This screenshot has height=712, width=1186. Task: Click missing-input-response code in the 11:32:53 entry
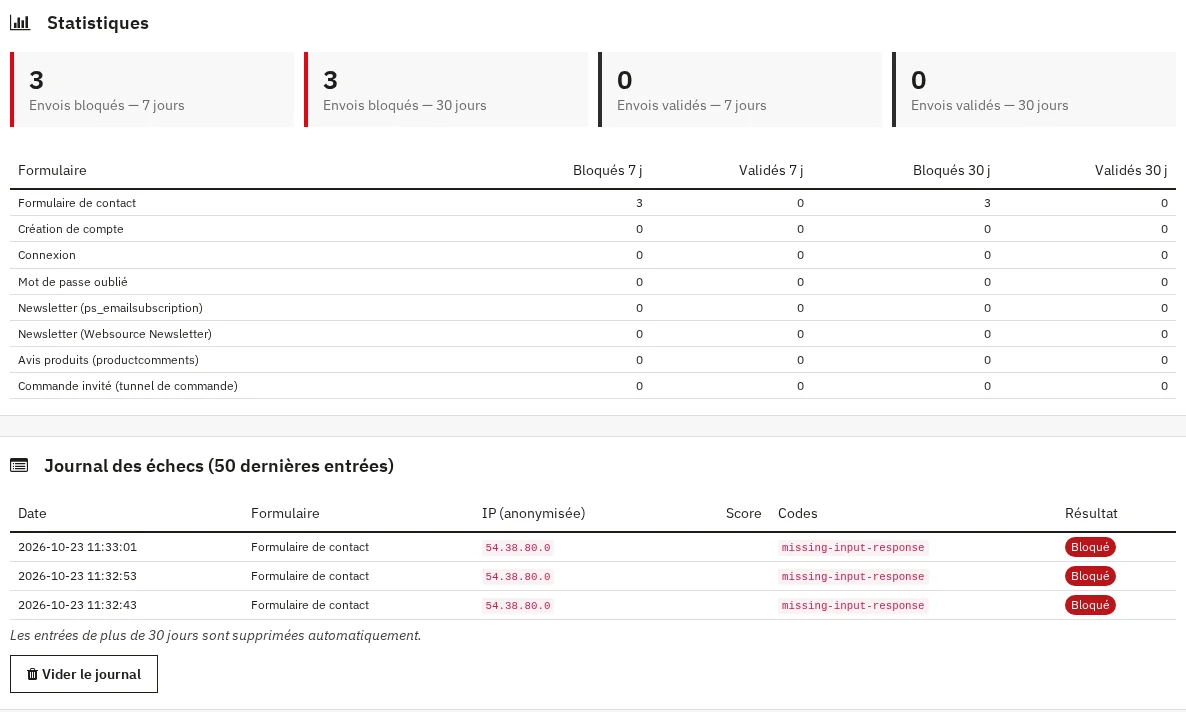[x=853, y=577]
